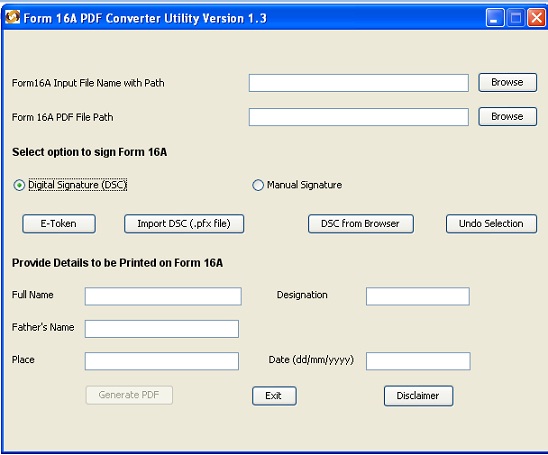Screen dimensions: 548x455
Task: Focus the Form16A Input File Name field
Action: [359, 83]
